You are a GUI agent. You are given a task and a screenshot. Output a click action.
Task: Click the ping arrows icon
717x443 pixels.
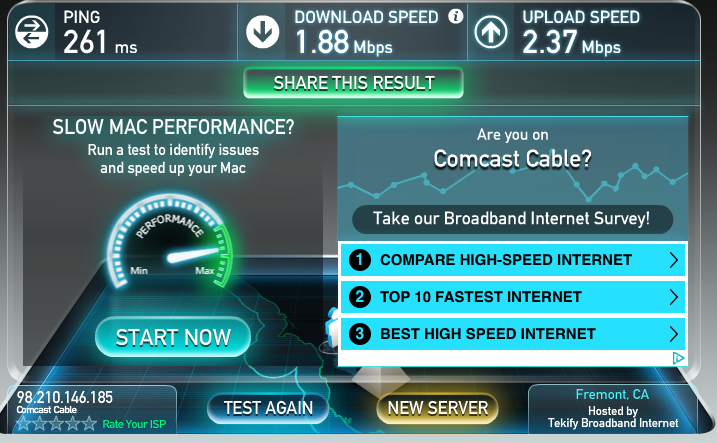(x=32, y=32)
